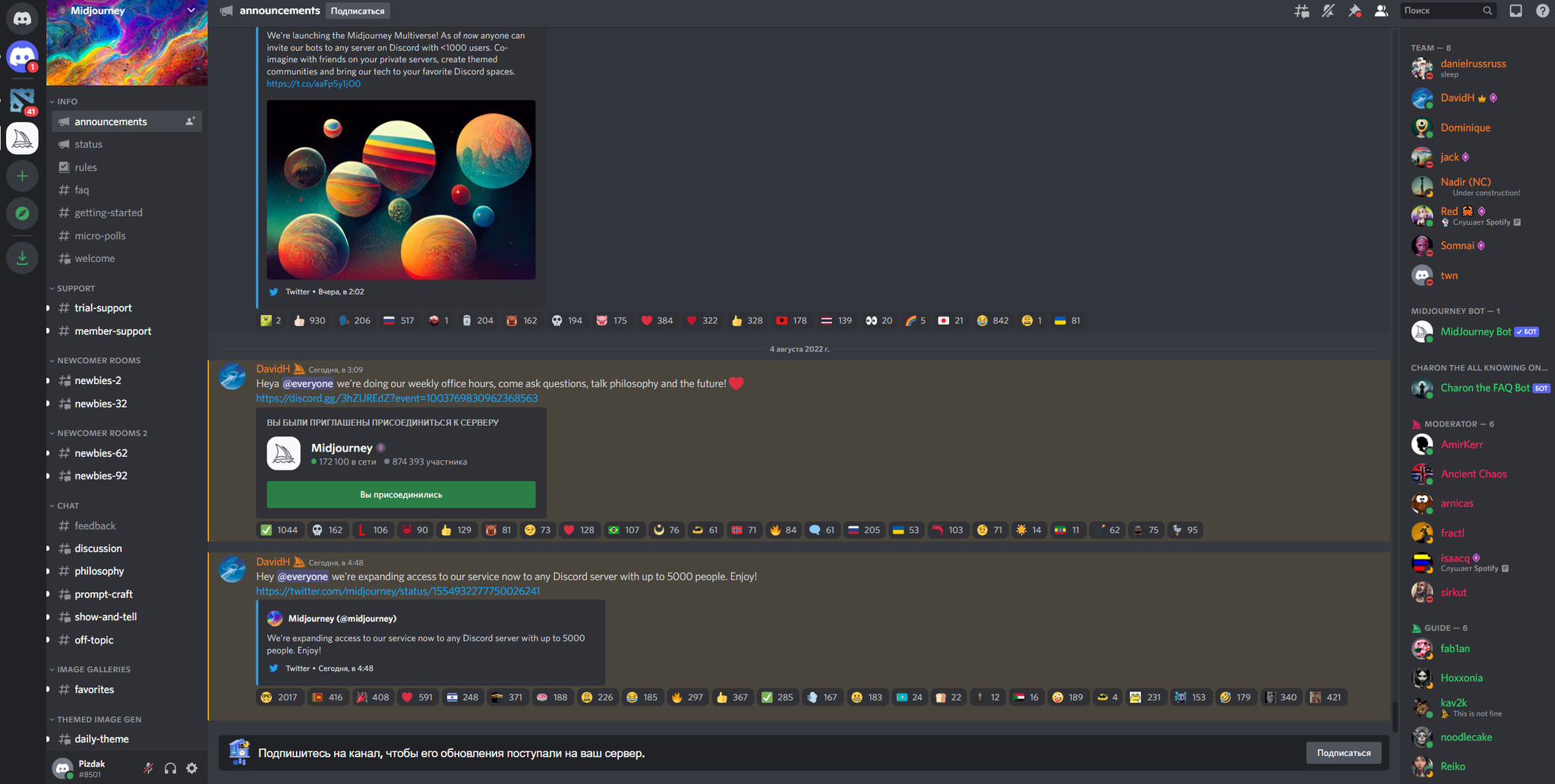Image resolution: width=1555 pixels, height=784 pixels.
Task: Open the status channel
Action: [127, 144]
